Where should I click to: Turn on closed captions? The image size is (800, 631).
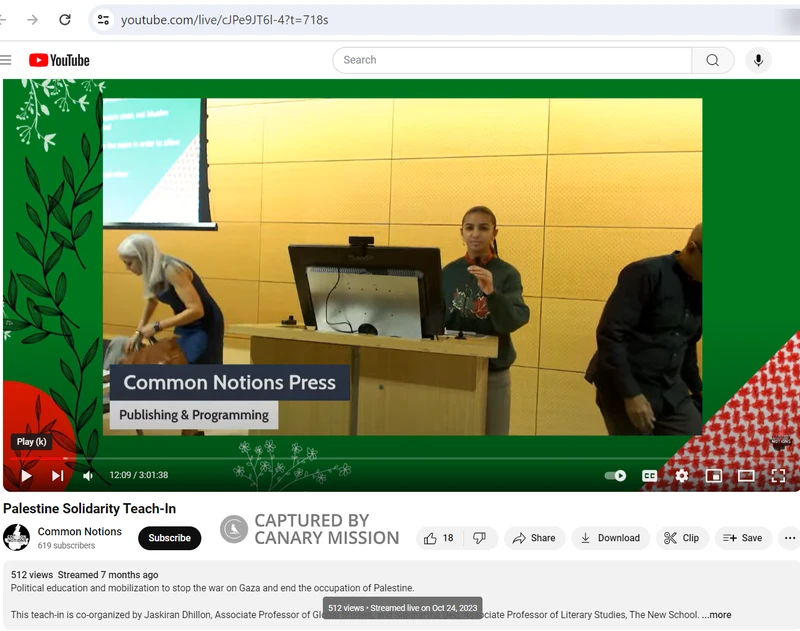(x=649, y=475)
